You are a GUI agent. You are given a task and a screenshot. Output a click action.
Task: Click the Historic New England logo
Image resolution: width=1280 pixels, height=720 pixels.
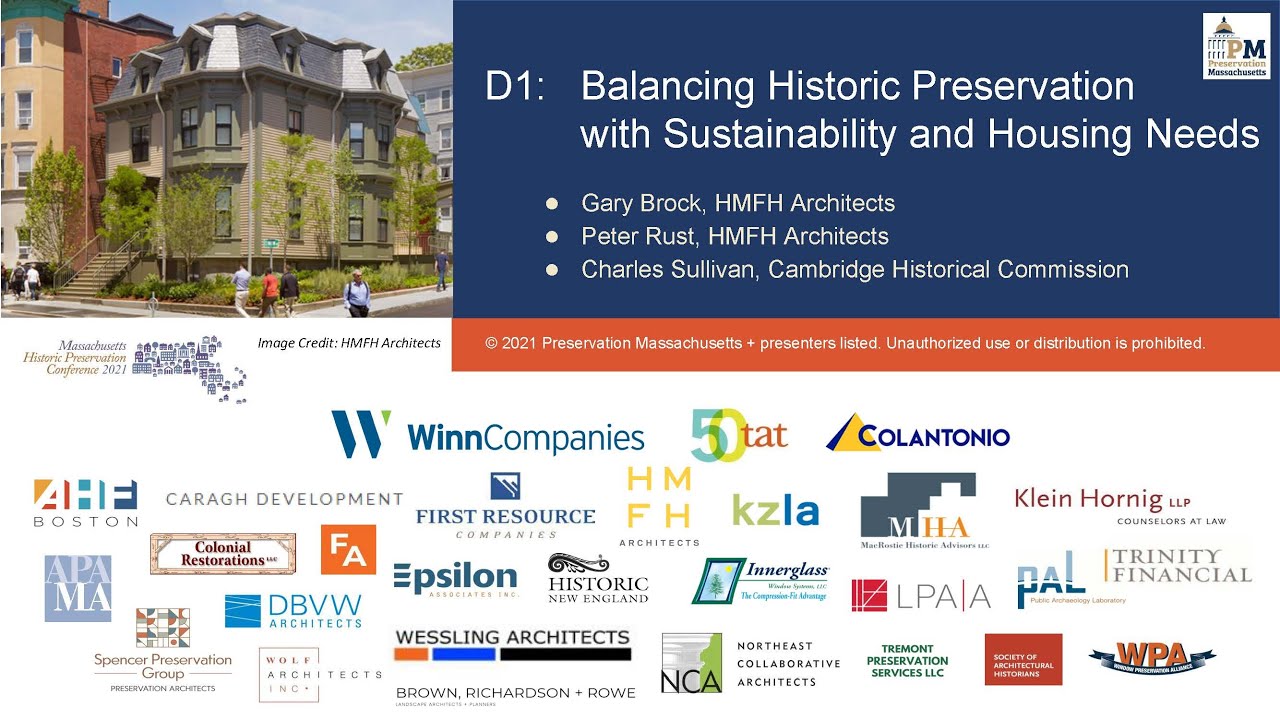598,578
